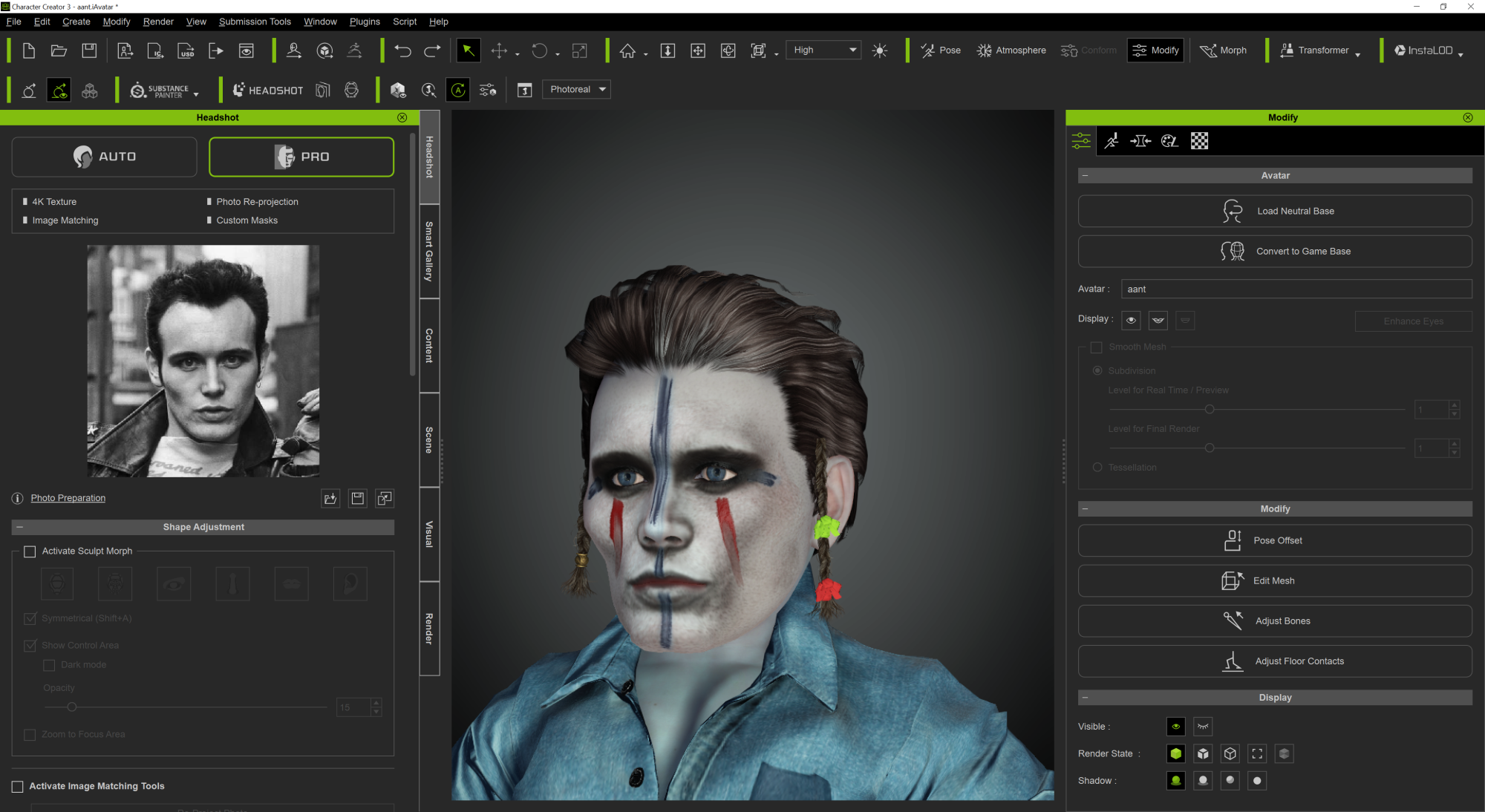Open the High quality dropdown
This screenshot has height=812, width=1485.
coord(824,50)
